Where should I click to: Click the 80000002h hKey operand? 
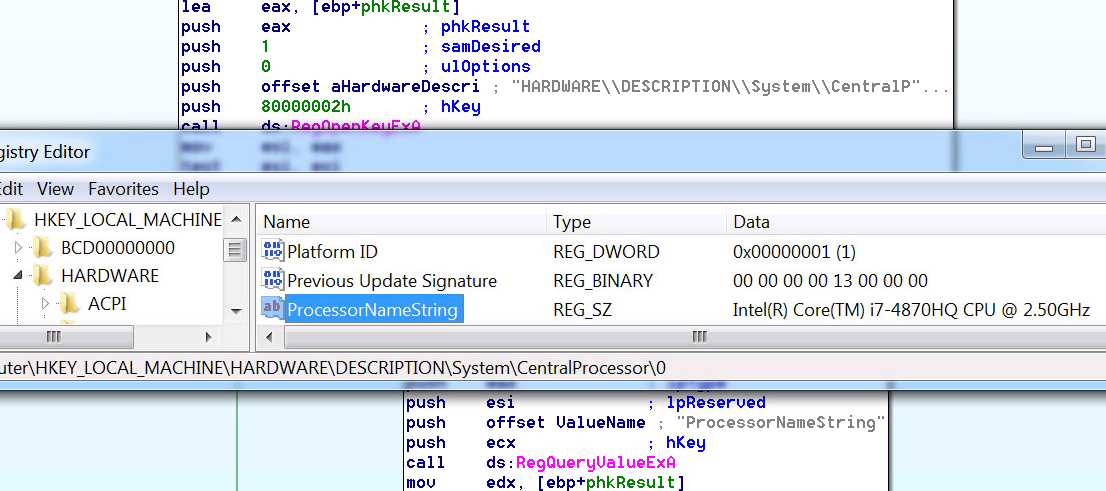(305, 107)
